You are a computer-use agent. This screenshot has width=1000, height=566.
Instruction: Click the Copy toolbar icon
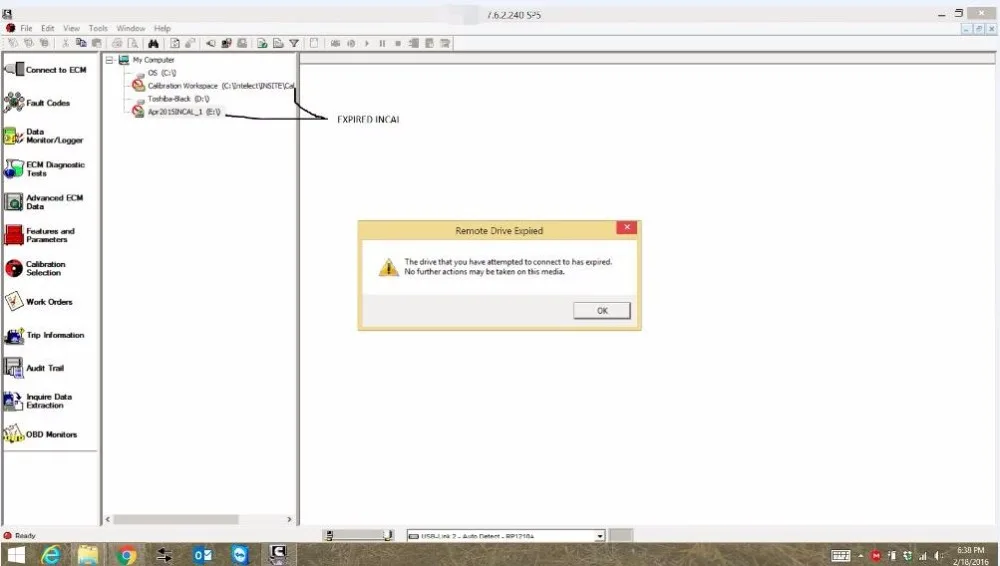click(x=81, y=43)
